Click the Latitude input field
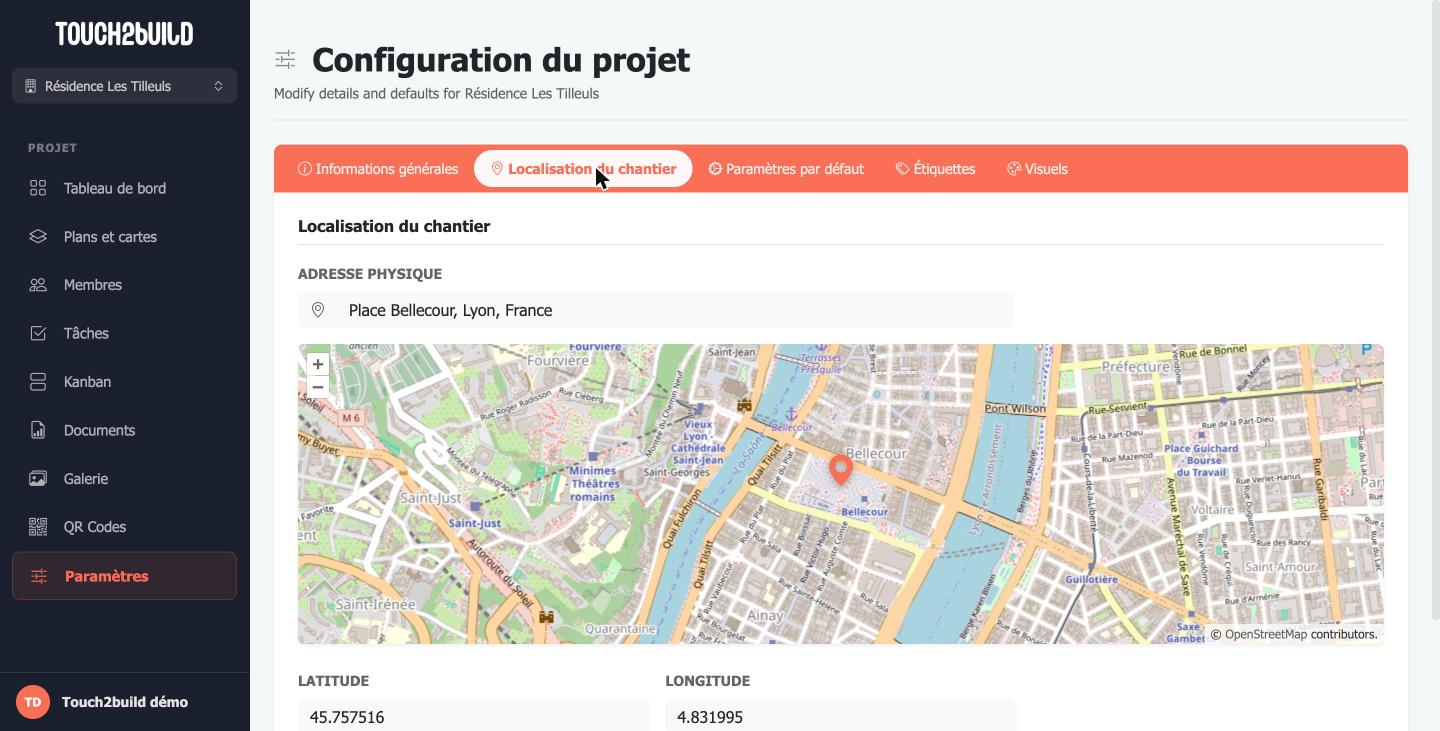The height and width of the screenshot is (731, 1440). click(x=473, y=717)
